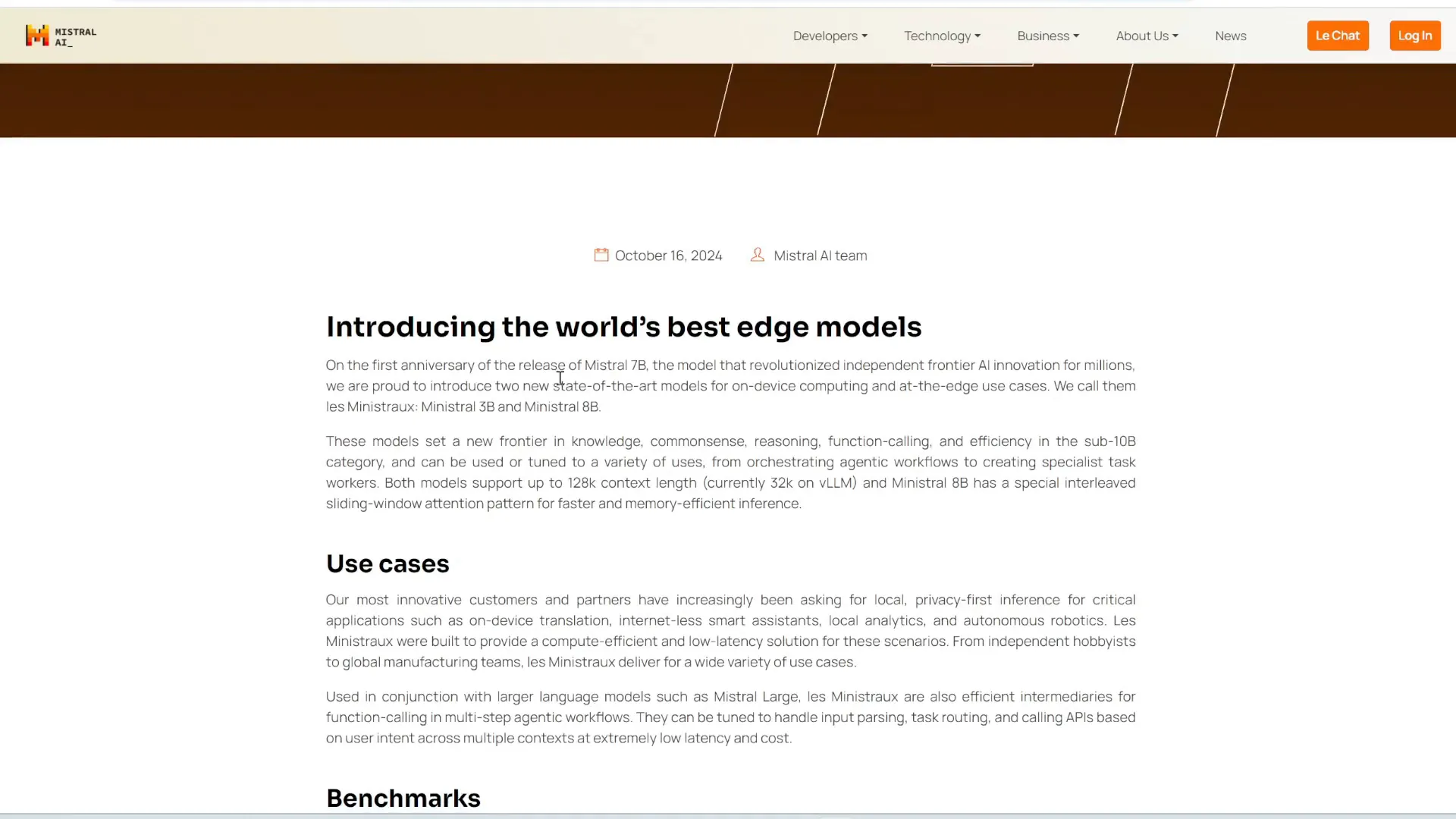Click the paragraph starting 'These models set'

(x=731, y=472)
